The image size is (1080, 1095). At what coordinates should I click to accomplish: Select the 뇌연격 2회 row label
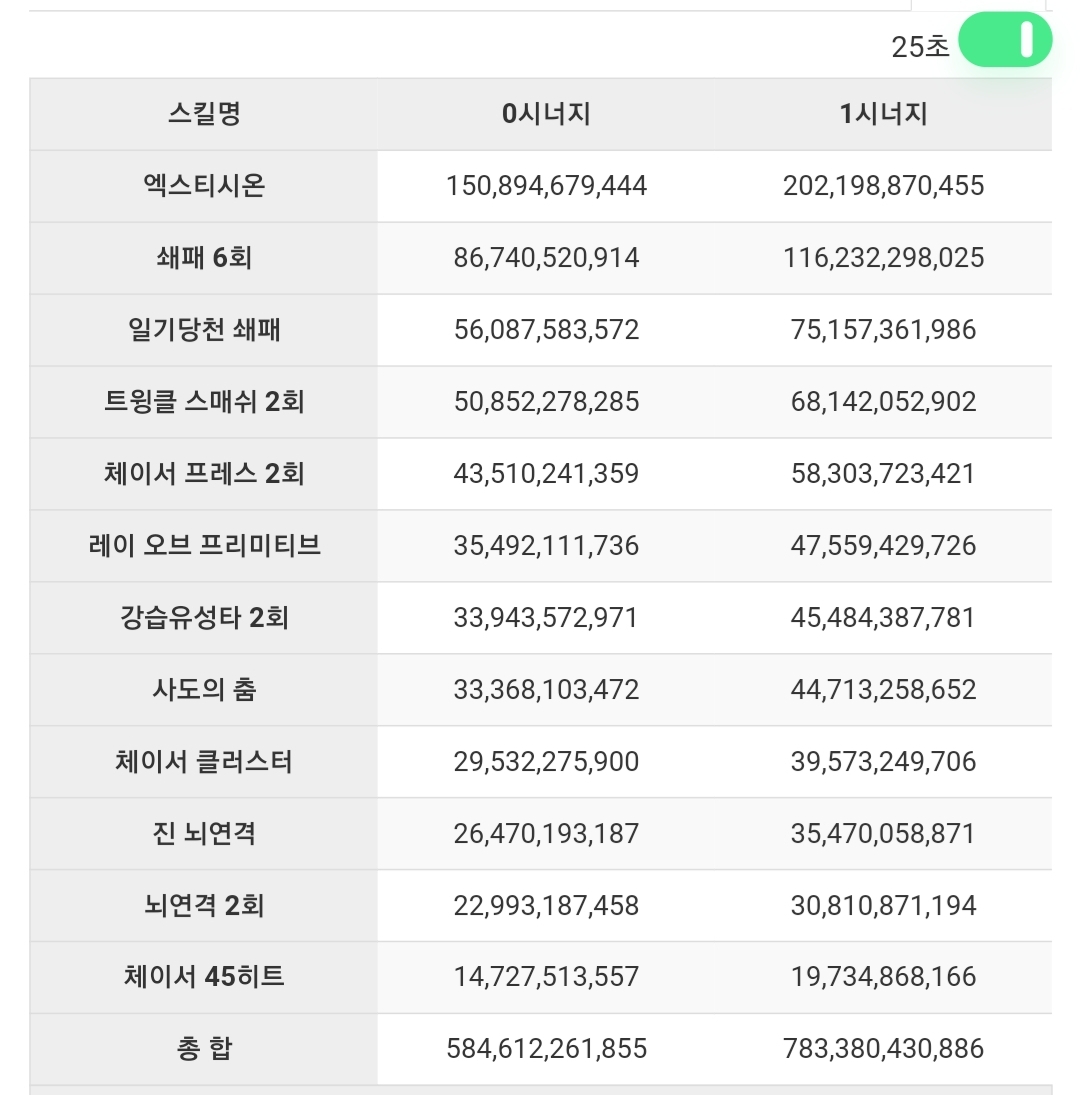(204, 905)
